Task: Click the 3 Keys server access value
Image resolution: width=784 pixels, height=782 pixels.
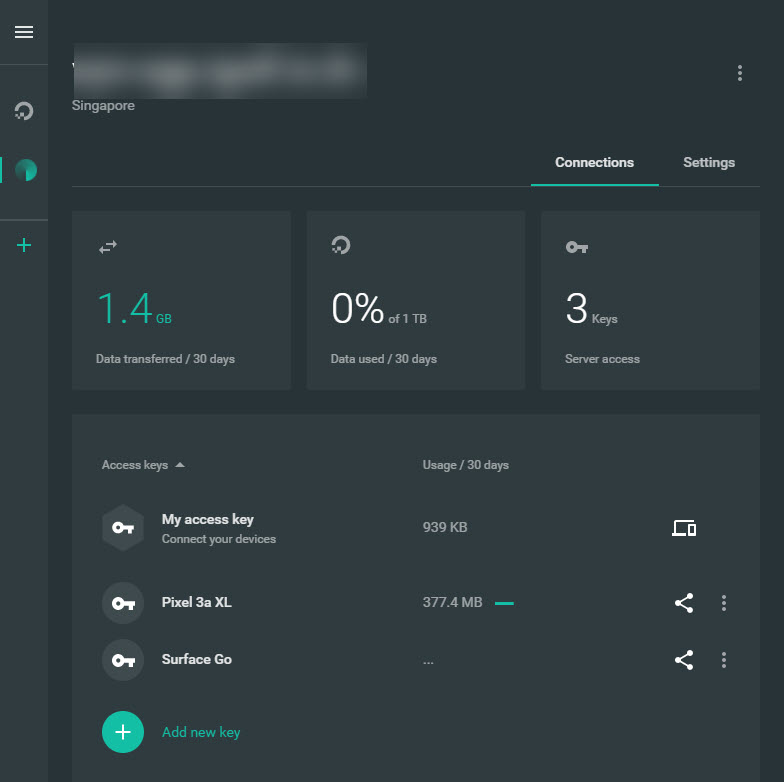Action: tap(591, 308)
